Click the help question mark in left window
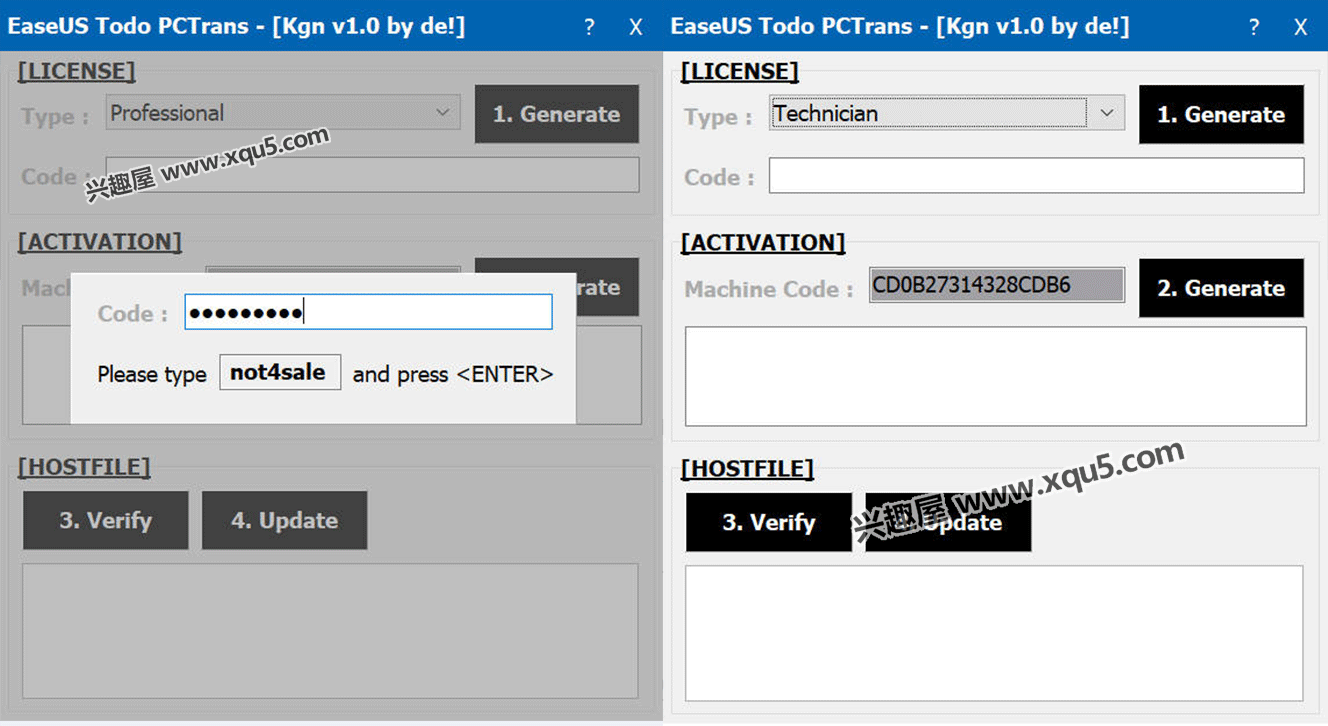This screenshot has height=726, width=1328. coord(589,27)
